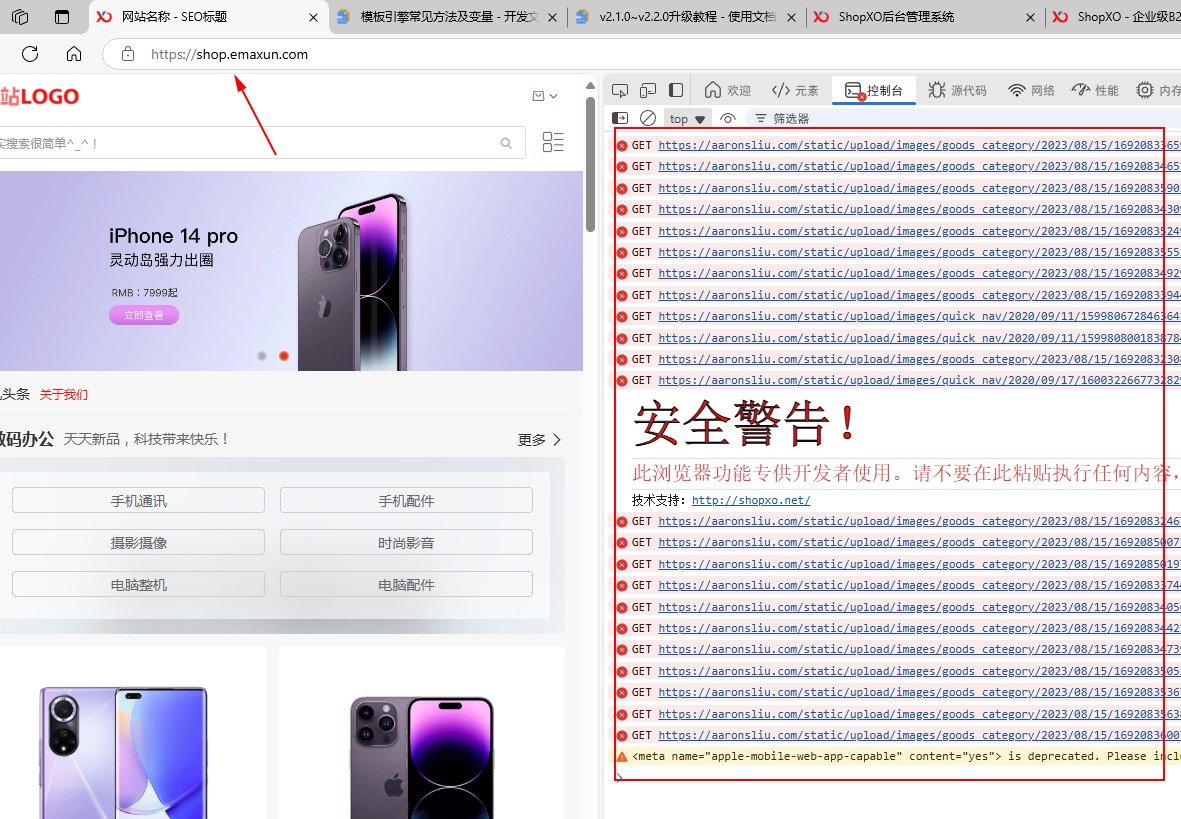Click the apple-mobile-web-app-capable deprecation message
This screenshot has height=819, width=1181.
[906, 756]
